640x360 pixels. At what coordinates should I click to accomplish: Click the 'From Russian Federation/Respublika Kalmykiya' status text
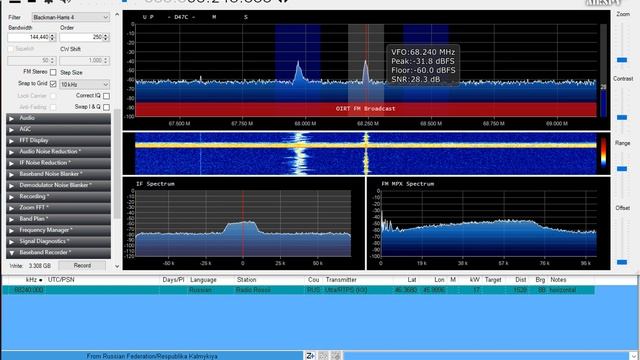(152, 356)
